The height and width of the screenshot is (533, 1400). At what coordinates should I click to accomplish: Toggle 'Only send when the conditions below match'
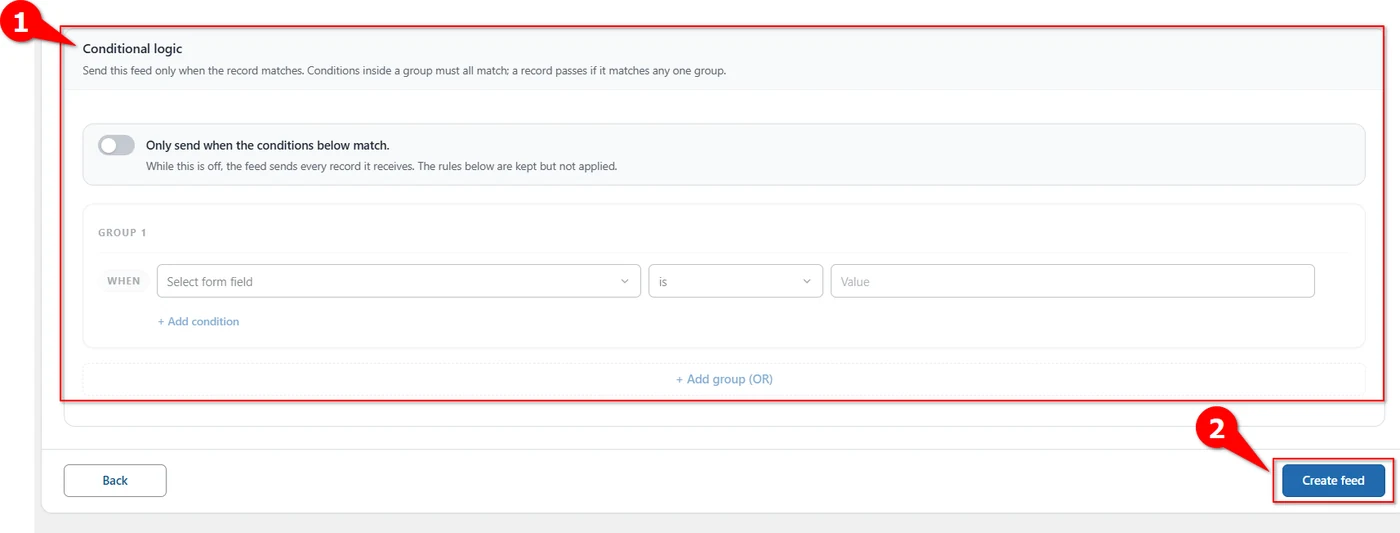pyautogui.click(x=116, y=145)
